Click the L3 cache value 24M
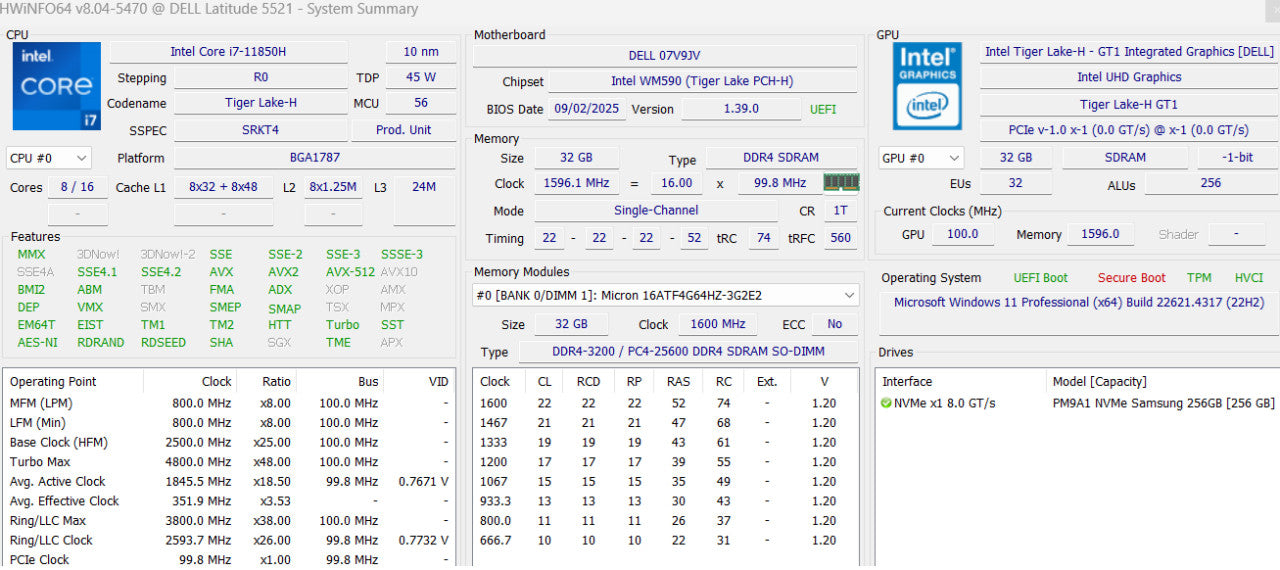Image resolution: width=1280 pixels, height=570 pixels. tap(424, 187)
